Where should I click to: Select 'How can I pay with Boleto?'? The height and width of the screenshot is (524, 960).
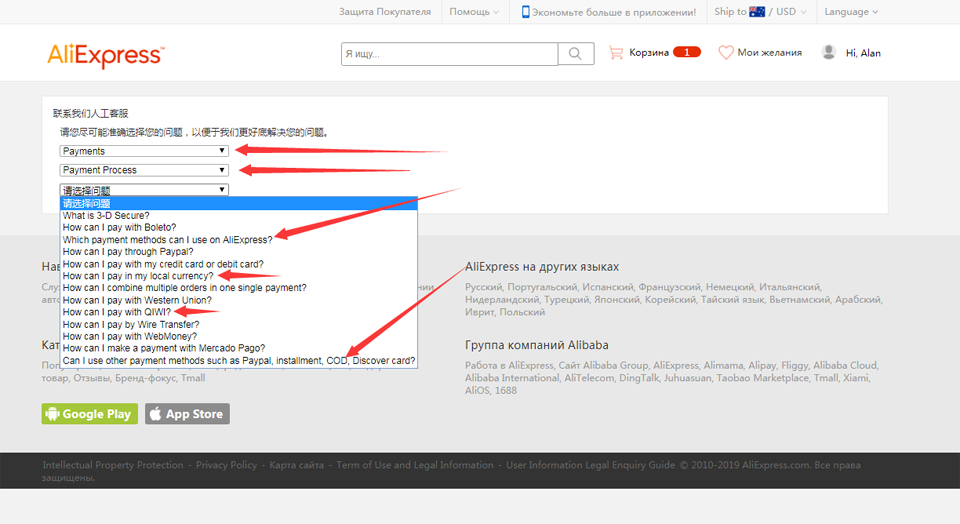click(x=239, y=228)
